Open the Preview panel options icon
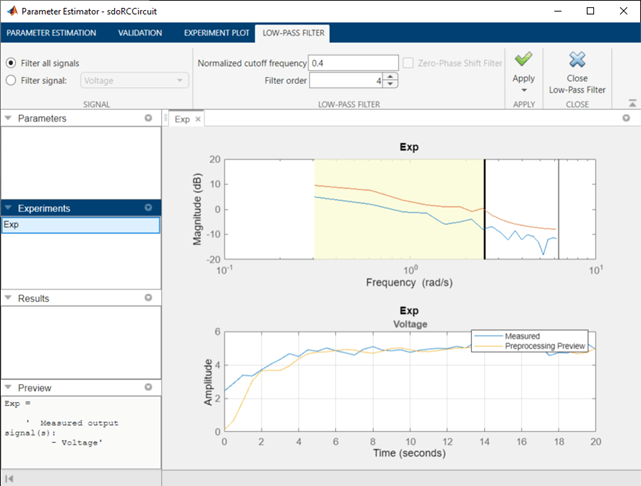641x486 pixels. 149,387
